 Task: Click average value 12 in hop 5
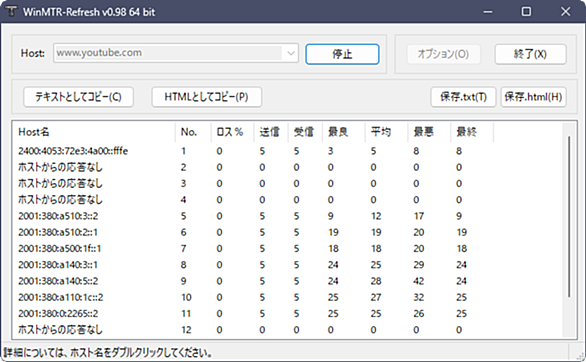(376, 216)
